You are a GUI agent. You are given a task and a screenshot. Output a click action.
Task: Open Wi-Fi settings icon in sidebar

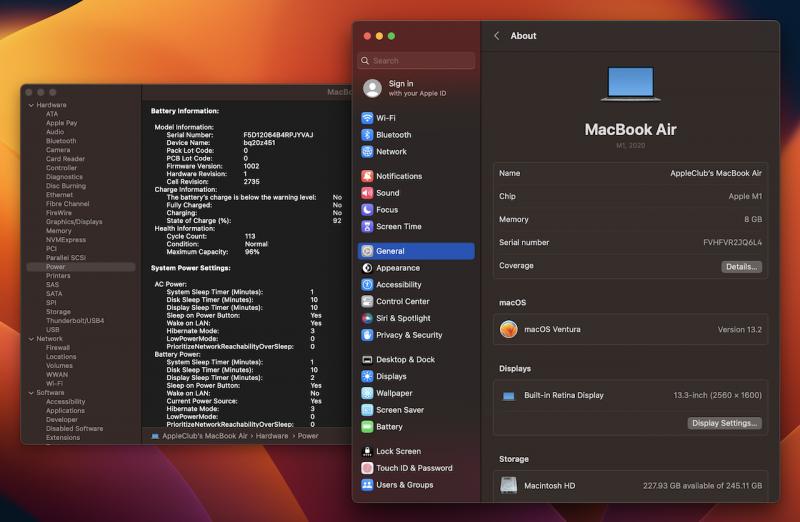[x=368, y=118]
